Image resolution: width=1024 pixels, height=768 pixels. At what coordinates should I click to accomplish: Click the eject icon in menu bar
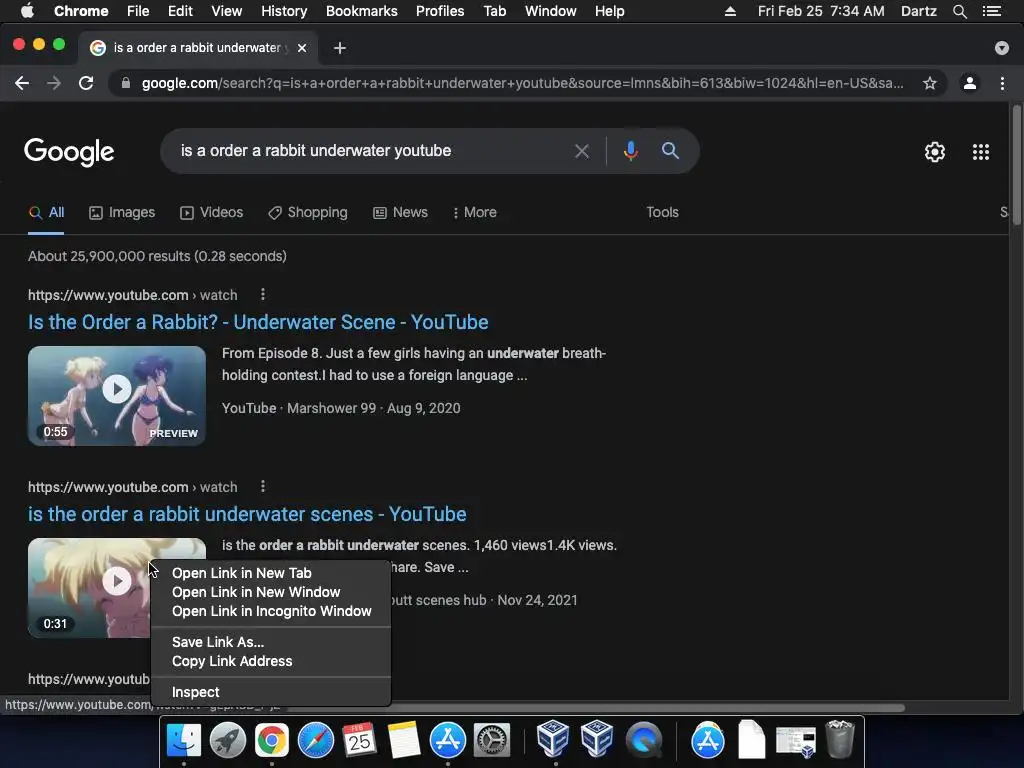coord(730,11)
